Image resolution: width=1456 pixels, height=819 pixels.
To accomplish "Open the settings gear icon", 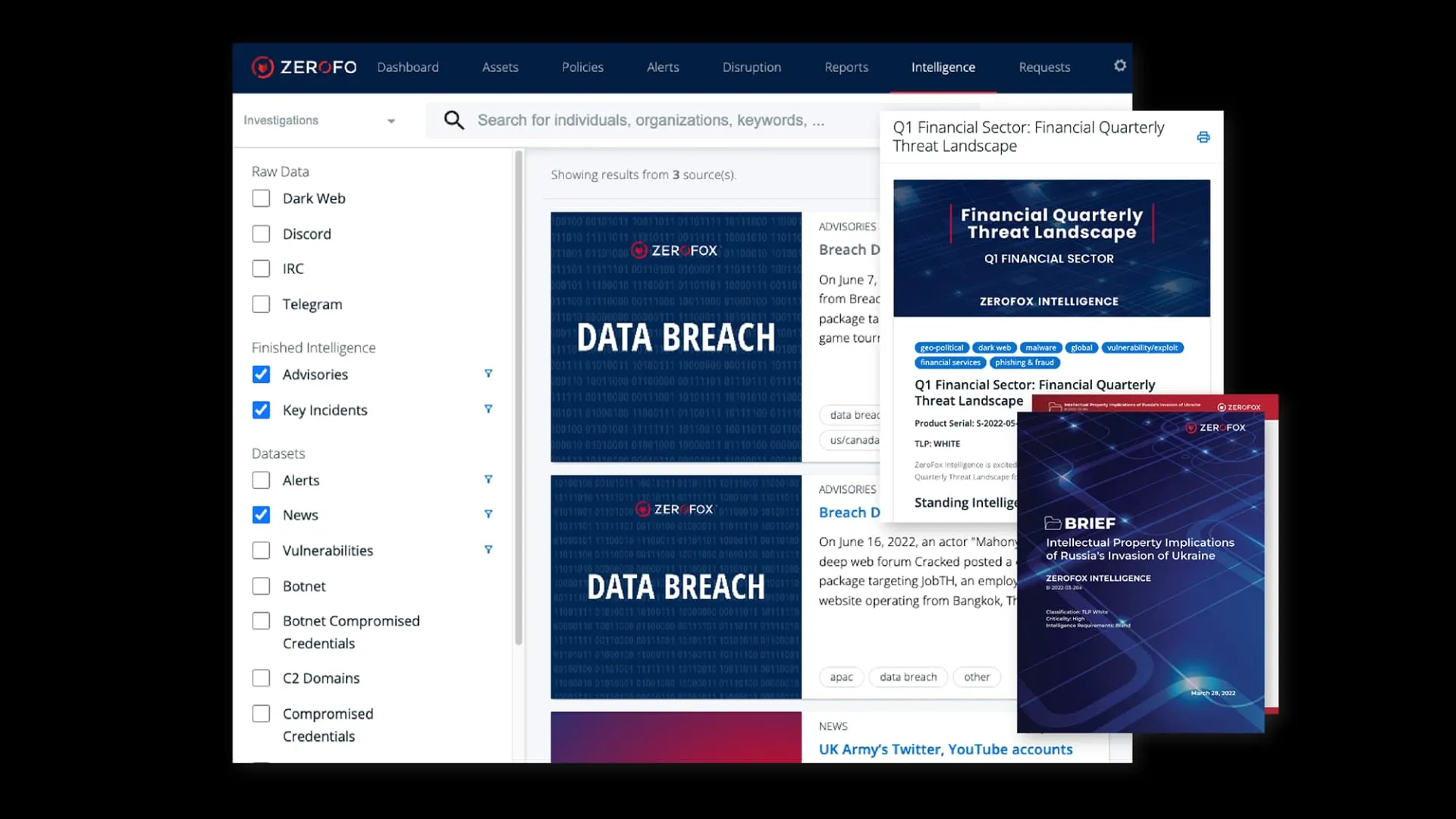I will pos(1119,66).
